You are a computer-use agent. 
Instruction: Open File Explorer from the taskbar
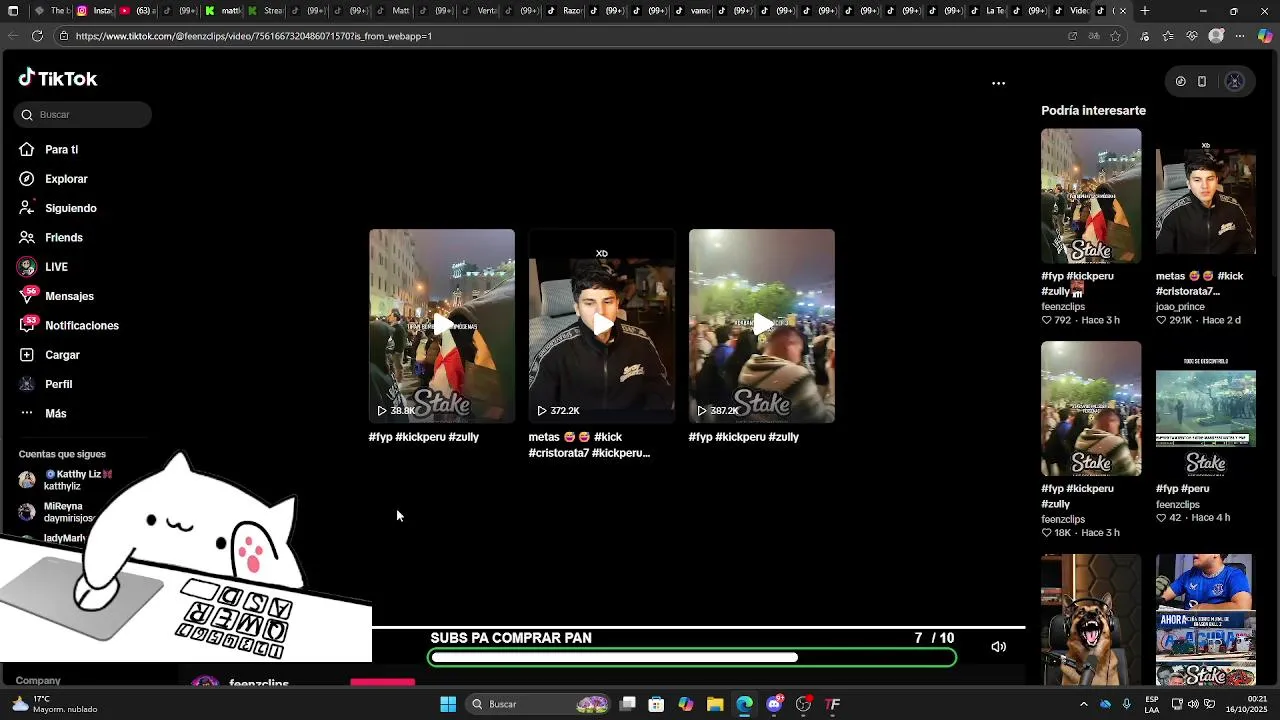pos(715,704)
